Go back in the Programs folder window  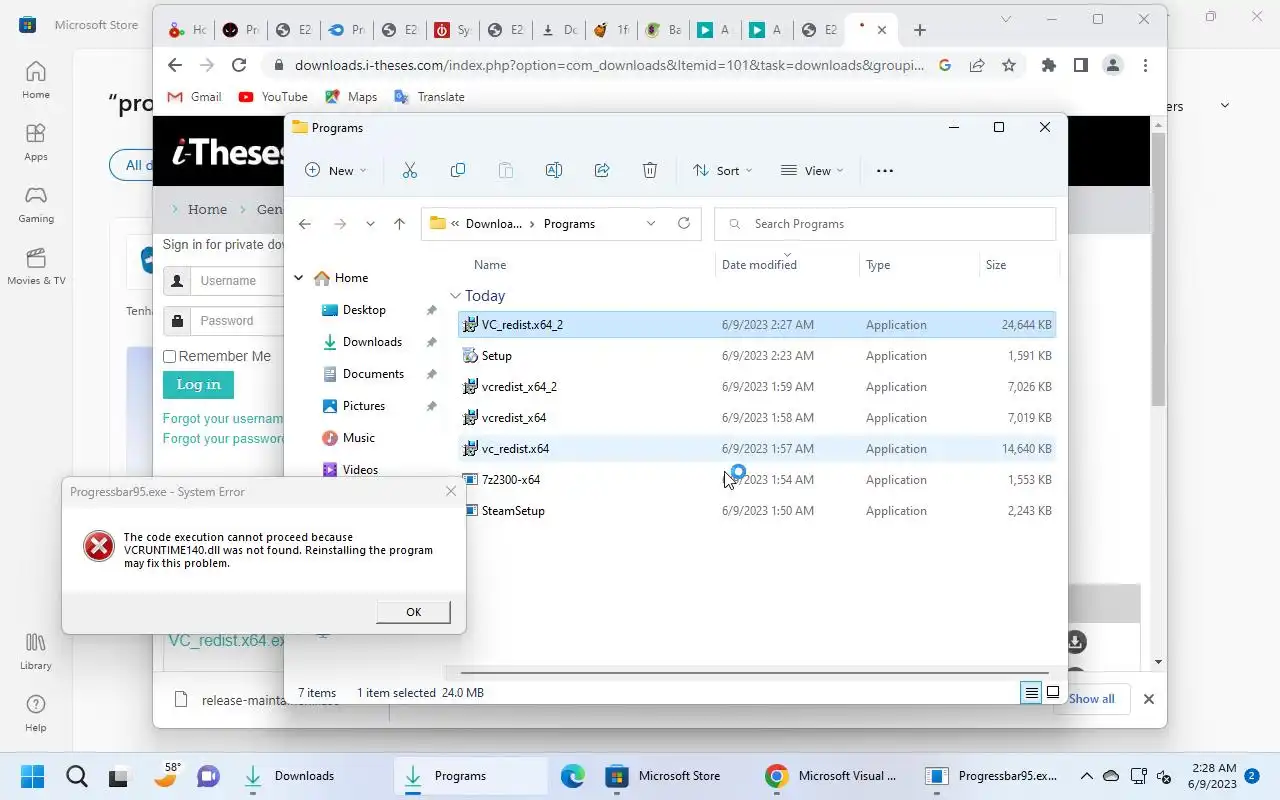[305, 224]
